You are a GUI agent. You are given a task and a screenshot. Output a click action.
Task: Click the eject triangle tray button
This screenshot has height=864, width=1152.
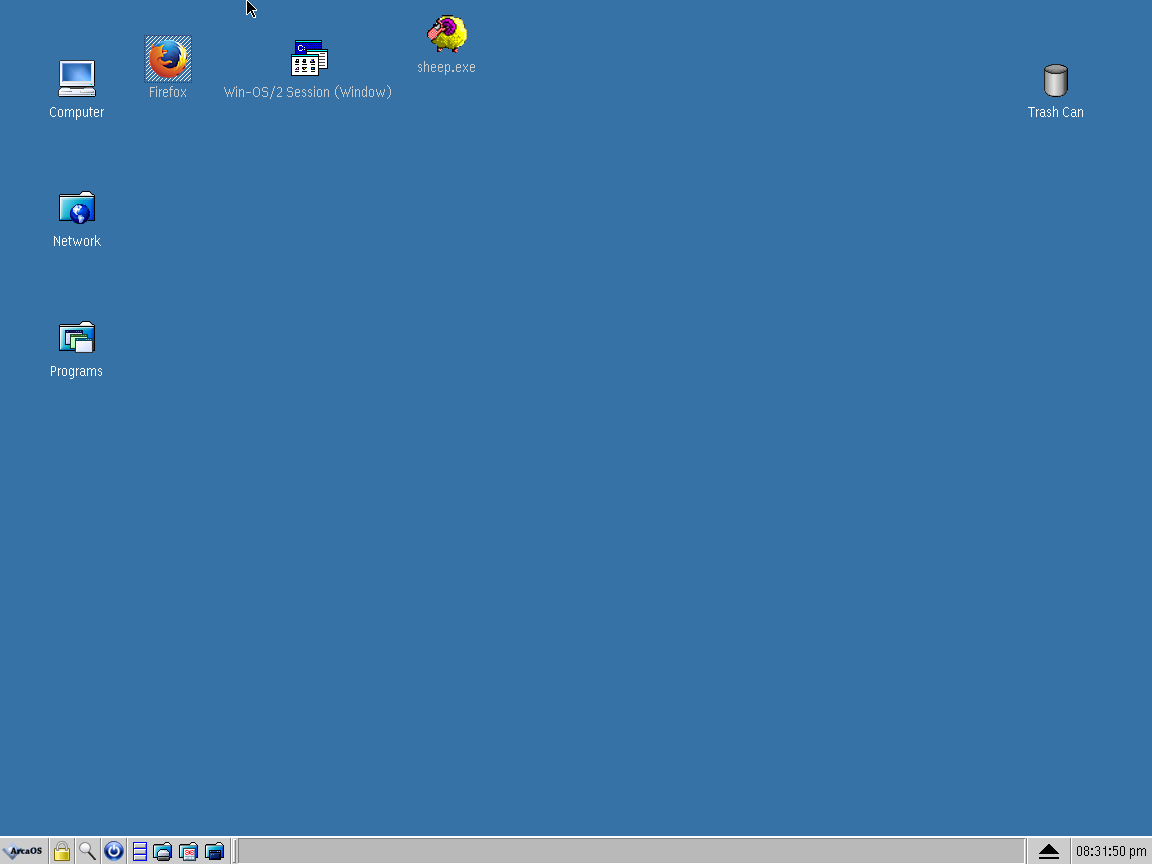pos(1048,851)
